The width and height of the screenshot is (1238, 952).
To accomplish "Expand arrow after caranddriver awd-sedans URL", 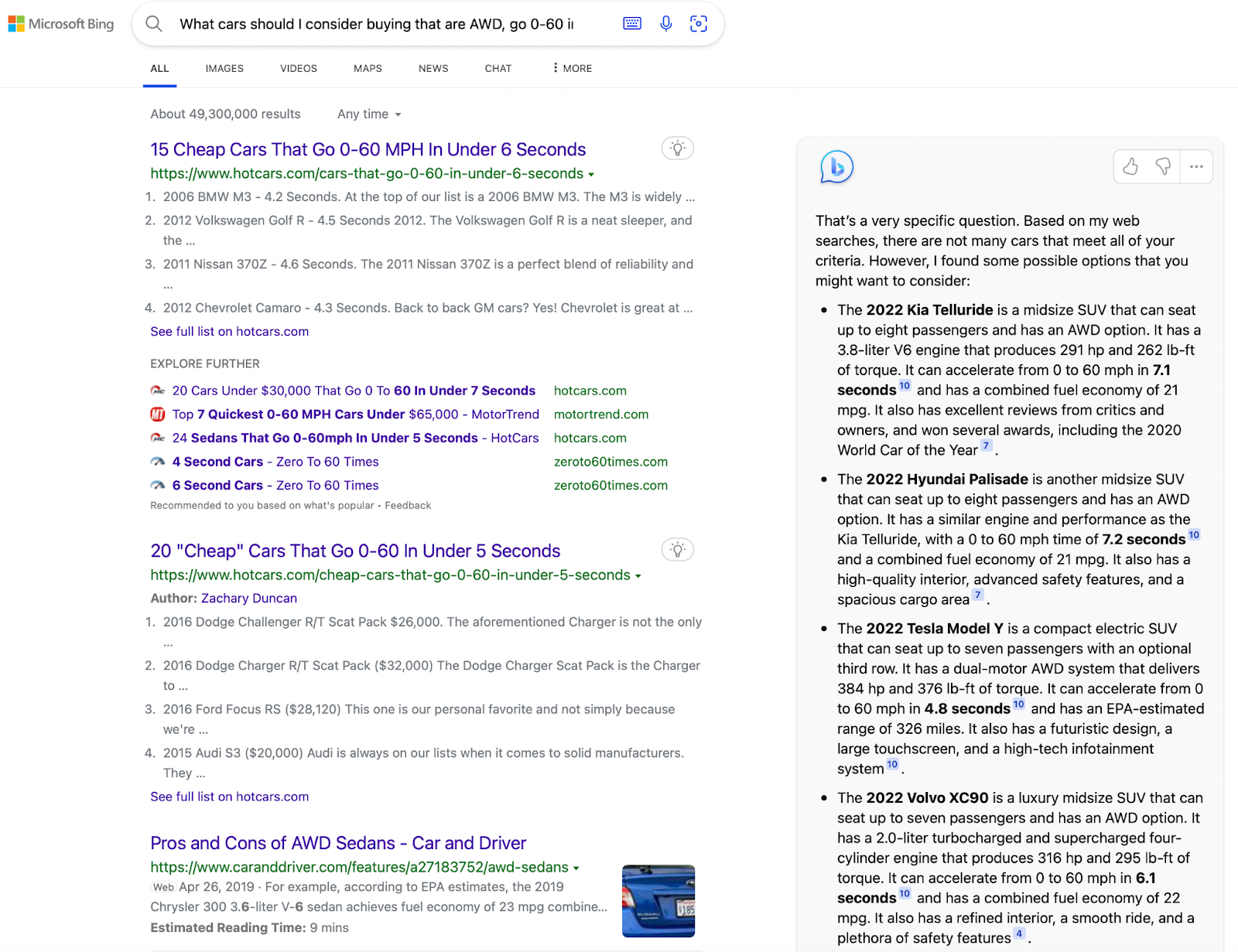I will [576, 868].
